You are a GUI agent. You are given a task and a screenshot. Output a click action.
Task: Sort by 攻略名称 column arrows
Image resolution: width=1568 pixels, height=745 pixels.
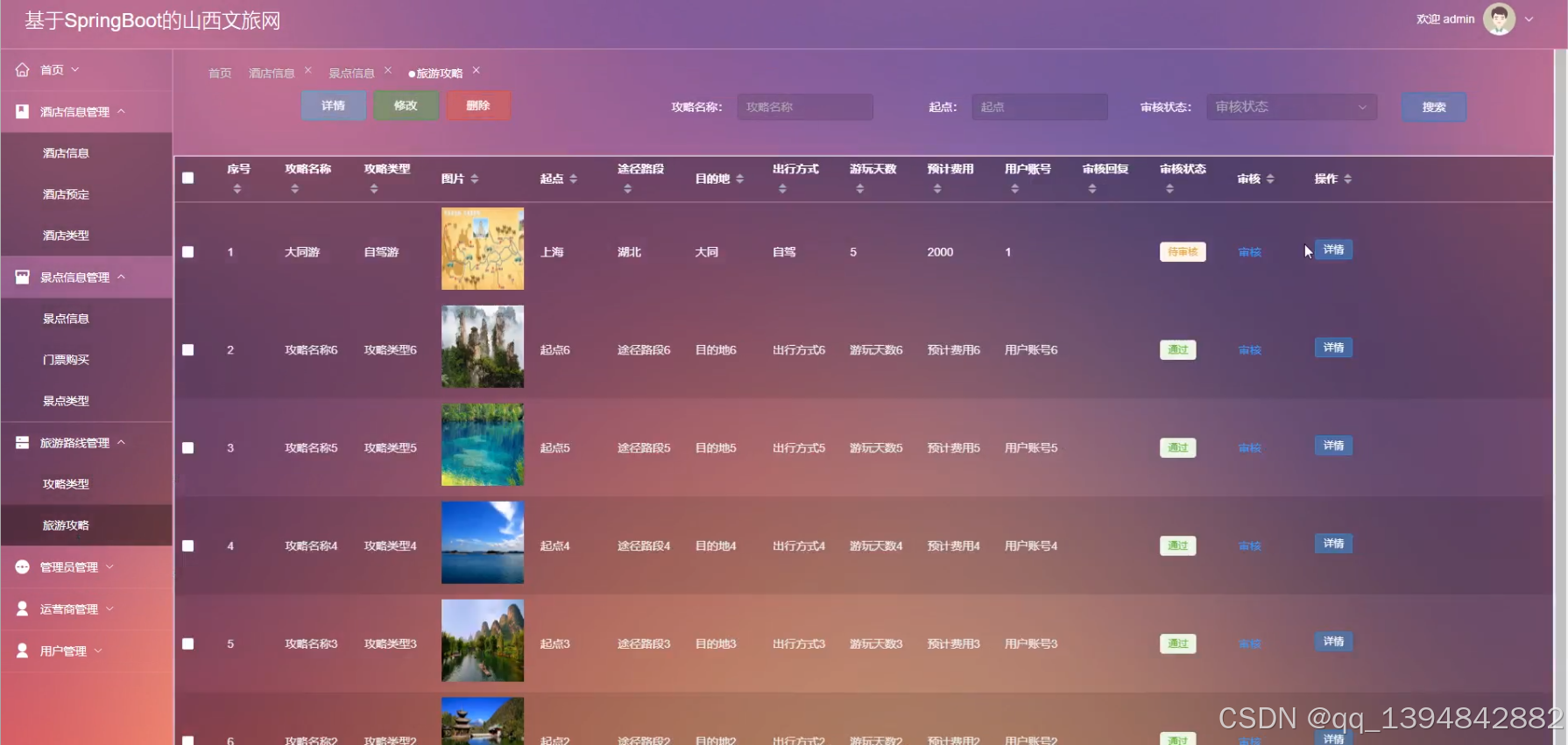click(294, 188)
